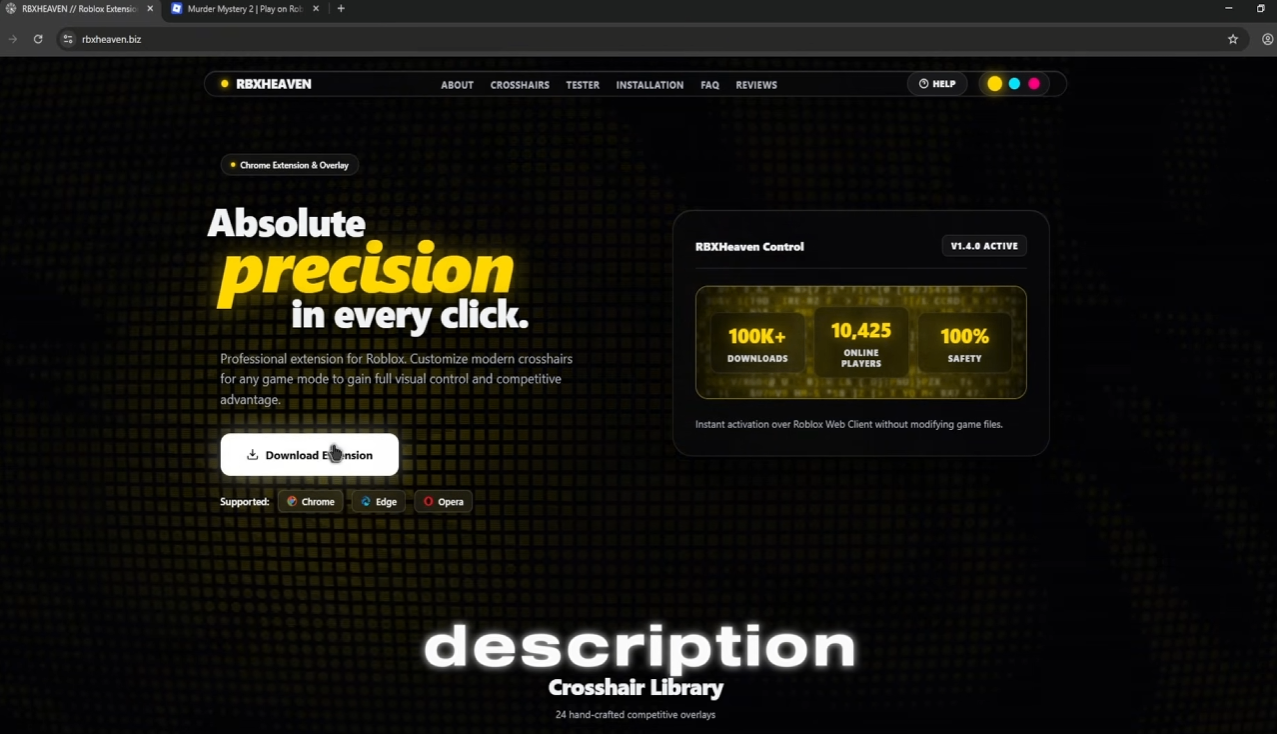Click the 'RBXHeaven Control' panel title

point(749,246)
